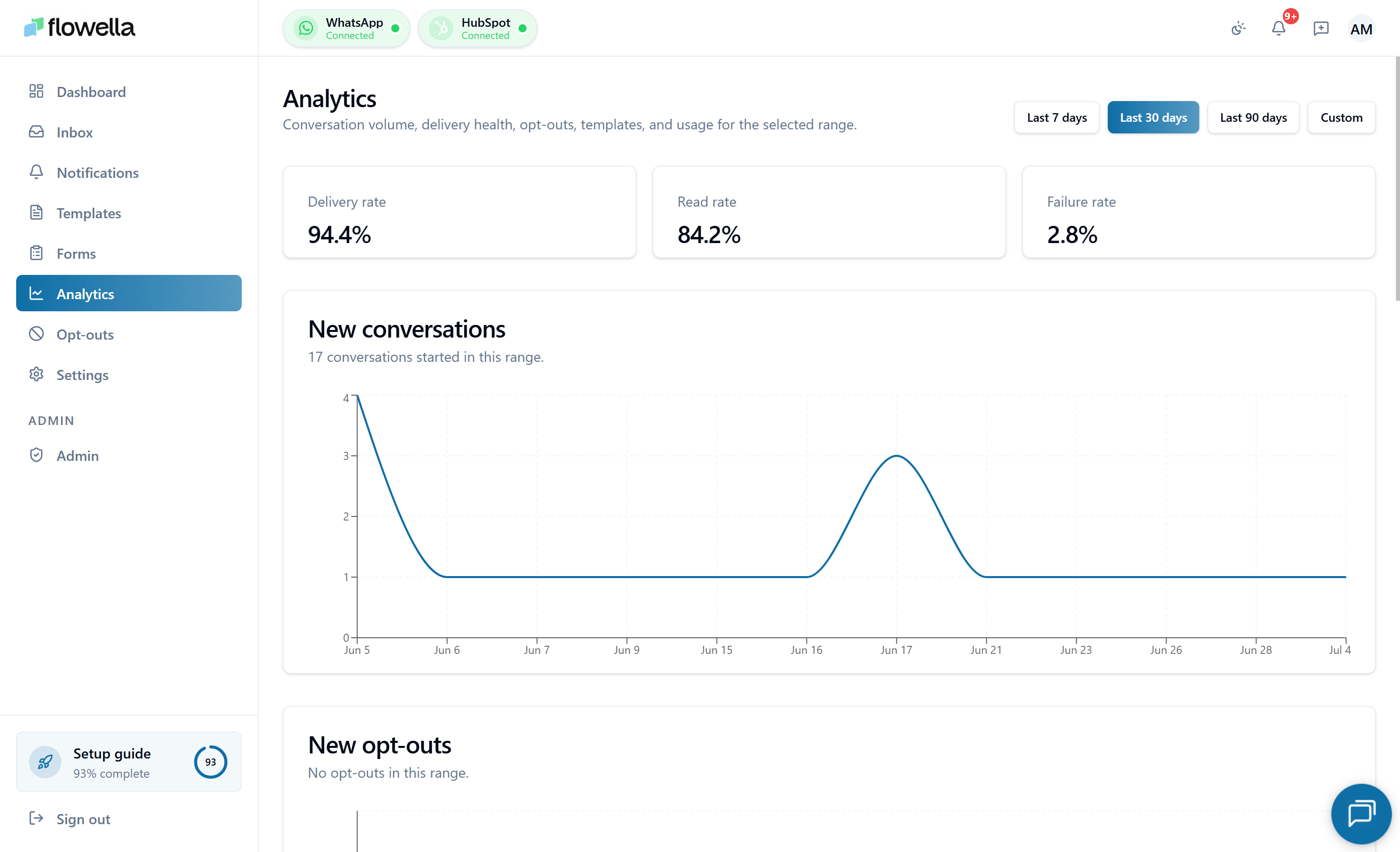Click the Delivery rate card
Viewport: 1400px width, 852px height.
(x=459, y=212)
